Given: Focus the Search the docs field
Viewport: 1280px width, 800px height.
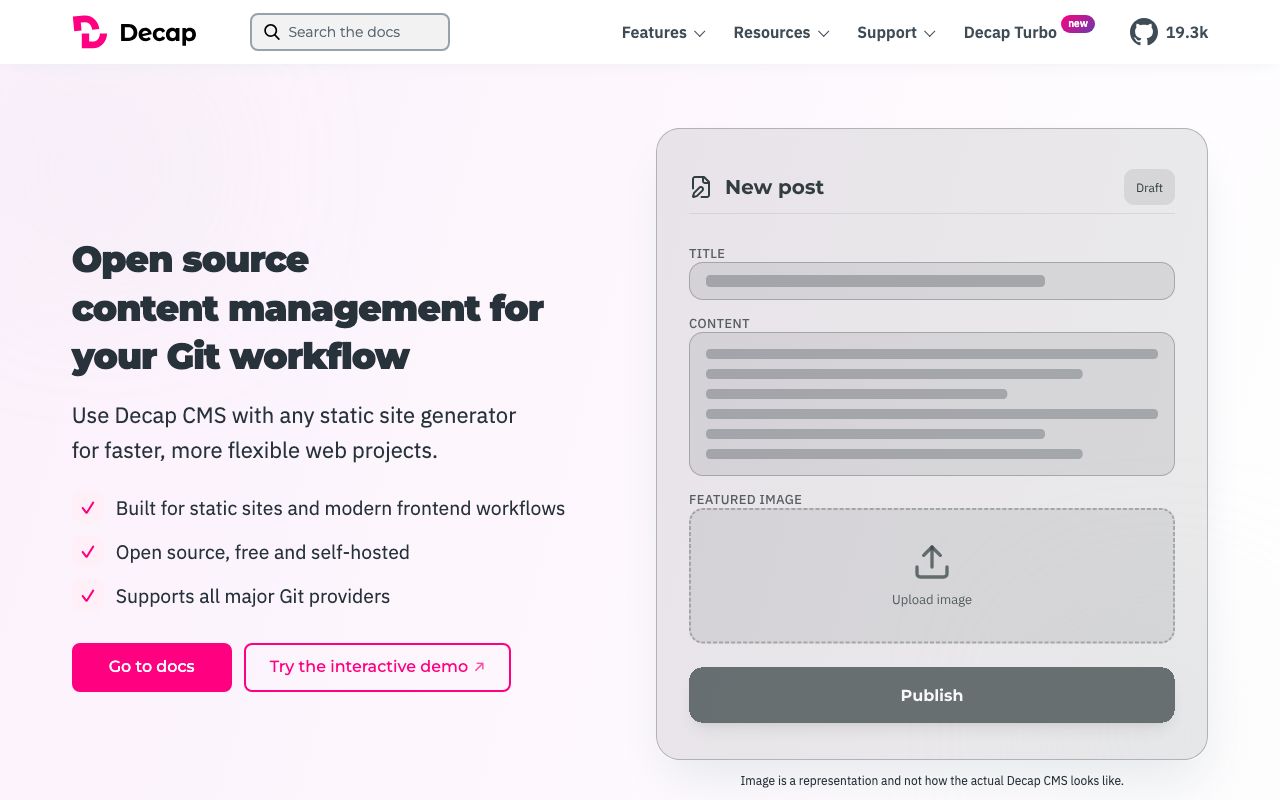Looking at the screenshot, I should click(350, 32).
